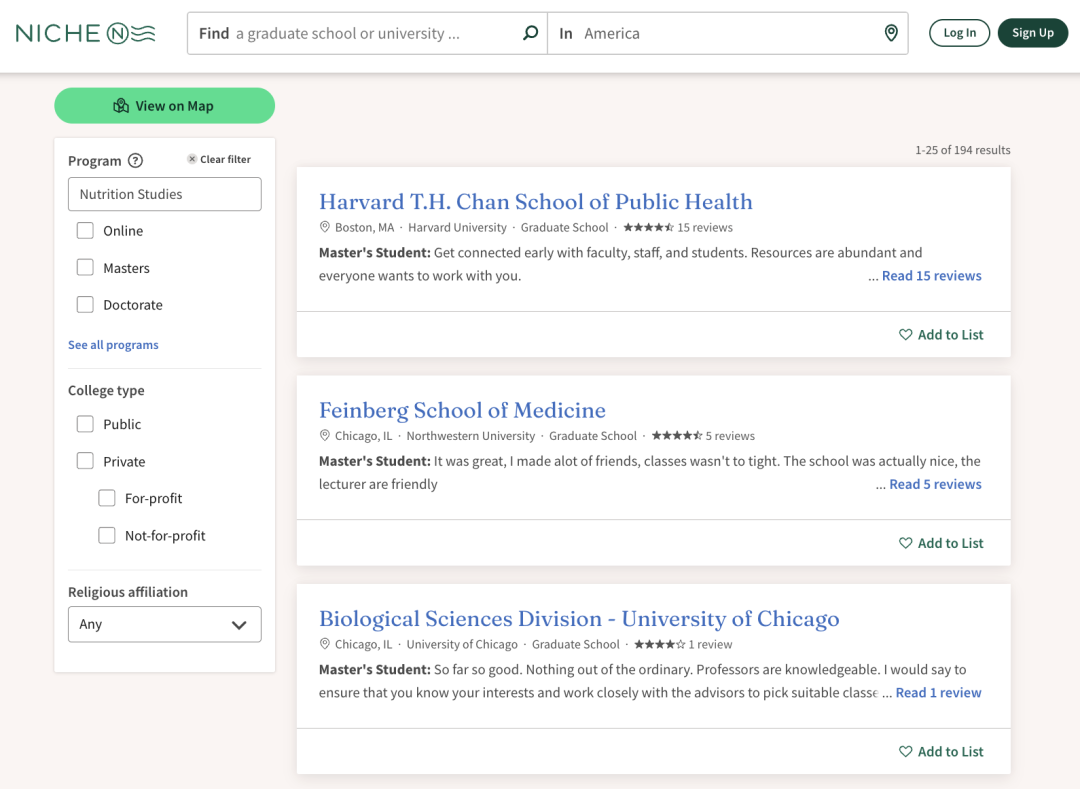Click the College type heading
The width and height of the screenshot is (1080, 789).
(106, 390)
